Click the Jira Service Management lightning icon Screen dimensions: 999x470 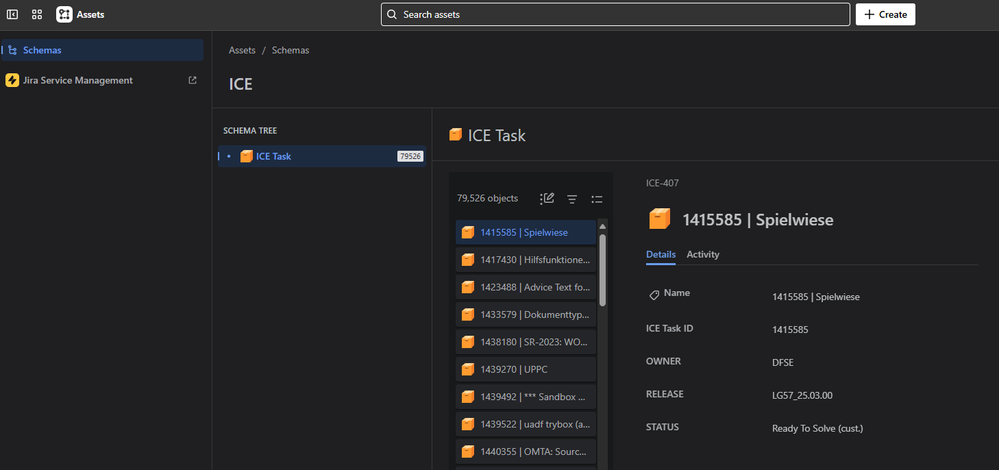[x=12, y=80]
